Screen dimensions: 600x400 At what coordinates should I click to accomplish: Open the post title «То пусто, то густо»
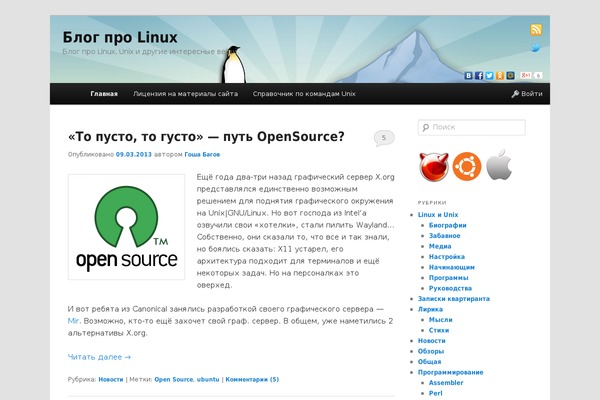coord(206,137)
